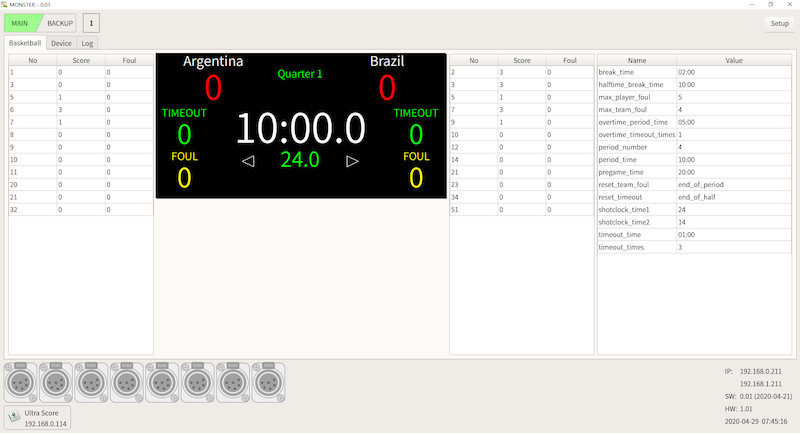
Task: Select the reset_team_foul value cell
Action: (x=733, y=185)
